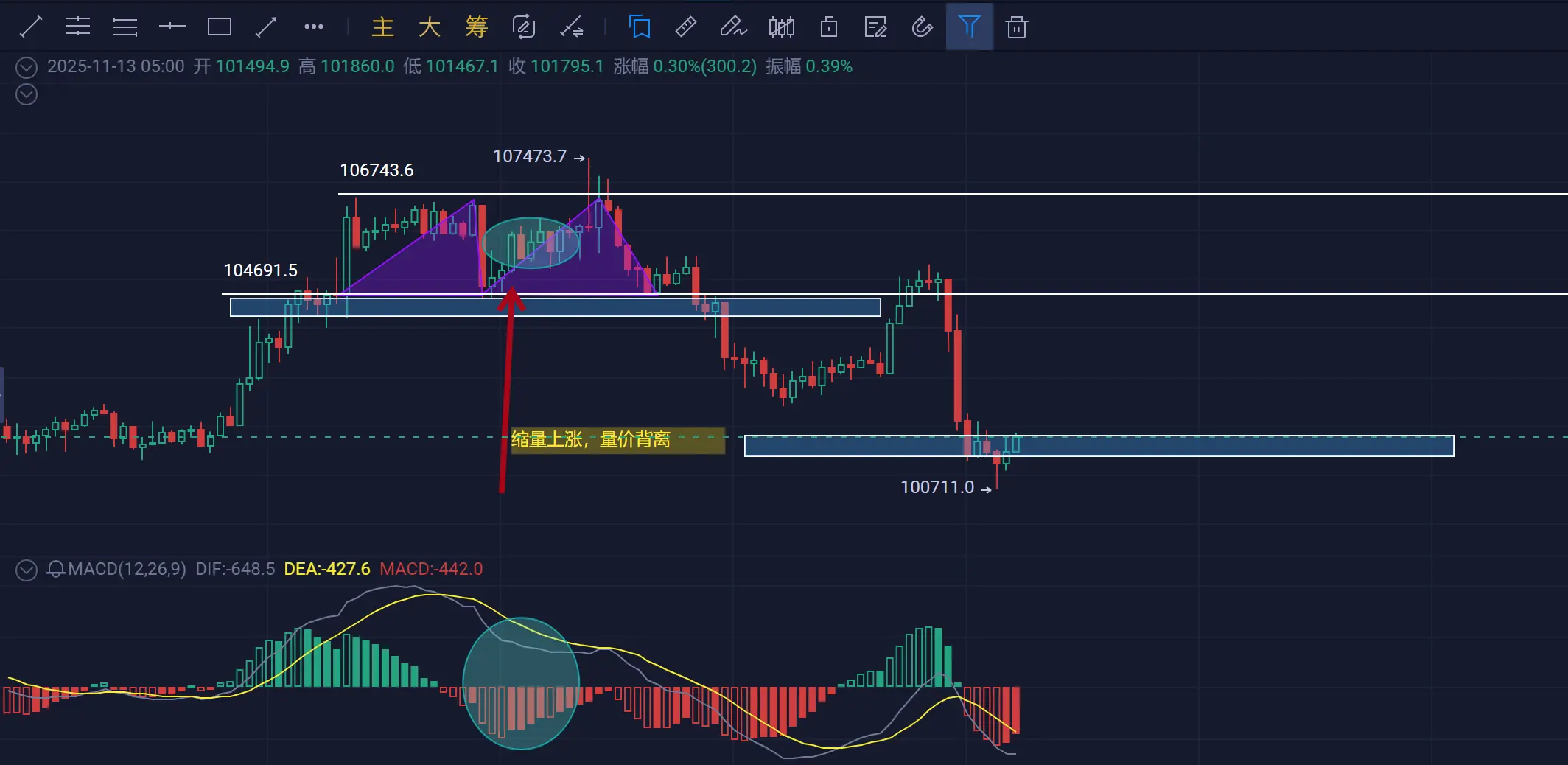Select the horizontal lines with center ticks tool

coord(78,27)
